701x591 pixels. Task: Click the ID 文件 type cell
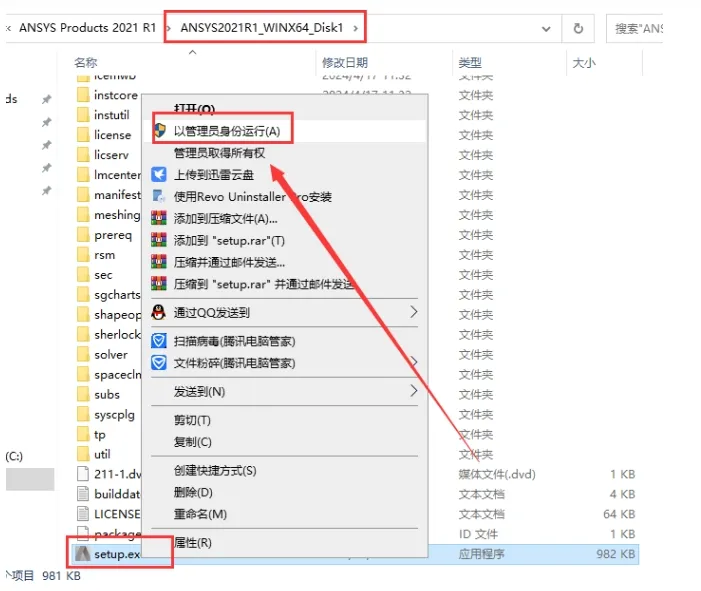coord(478,534)
